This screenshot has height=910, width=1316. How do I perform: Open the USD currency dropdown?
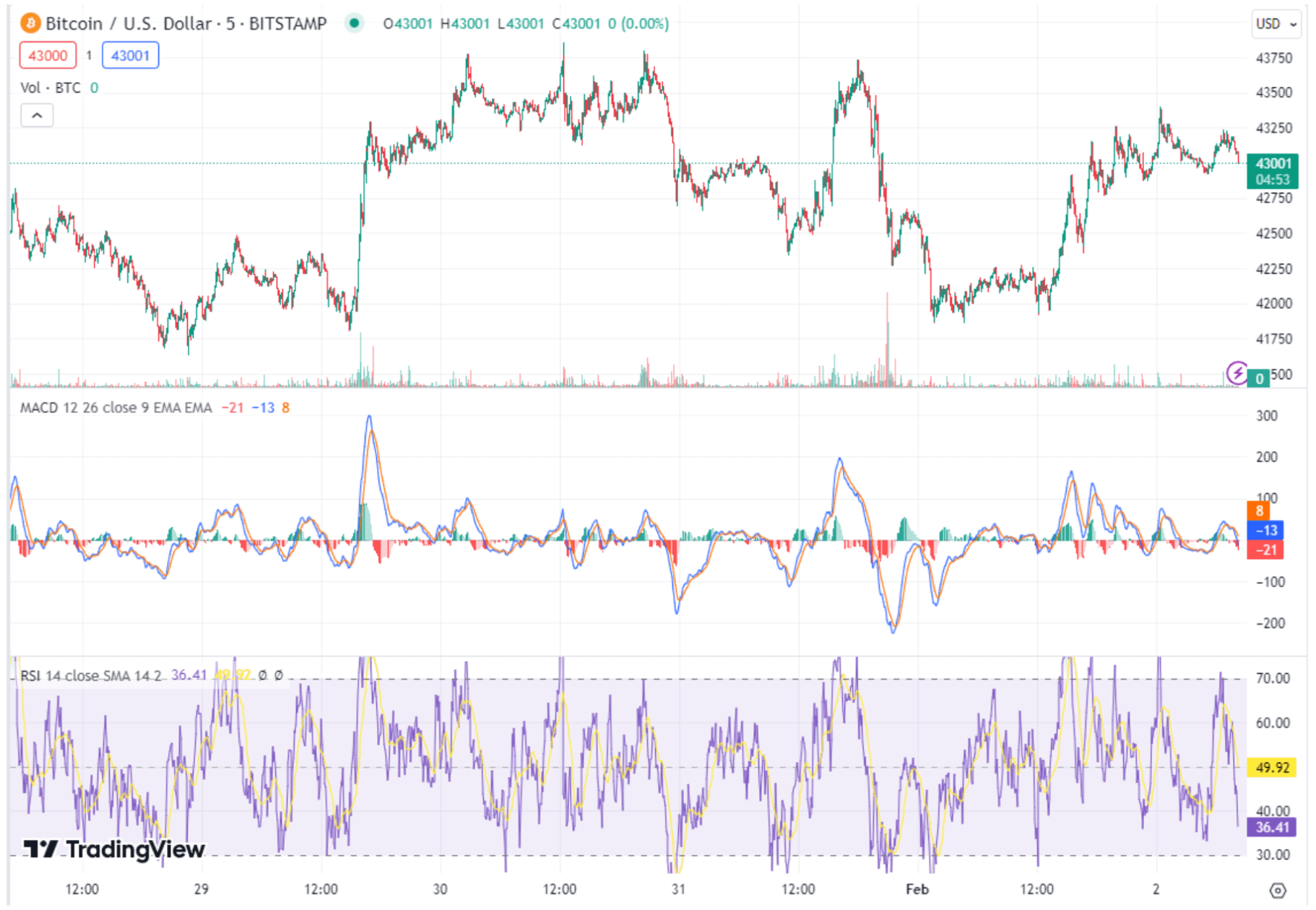tap(1276, 24)
